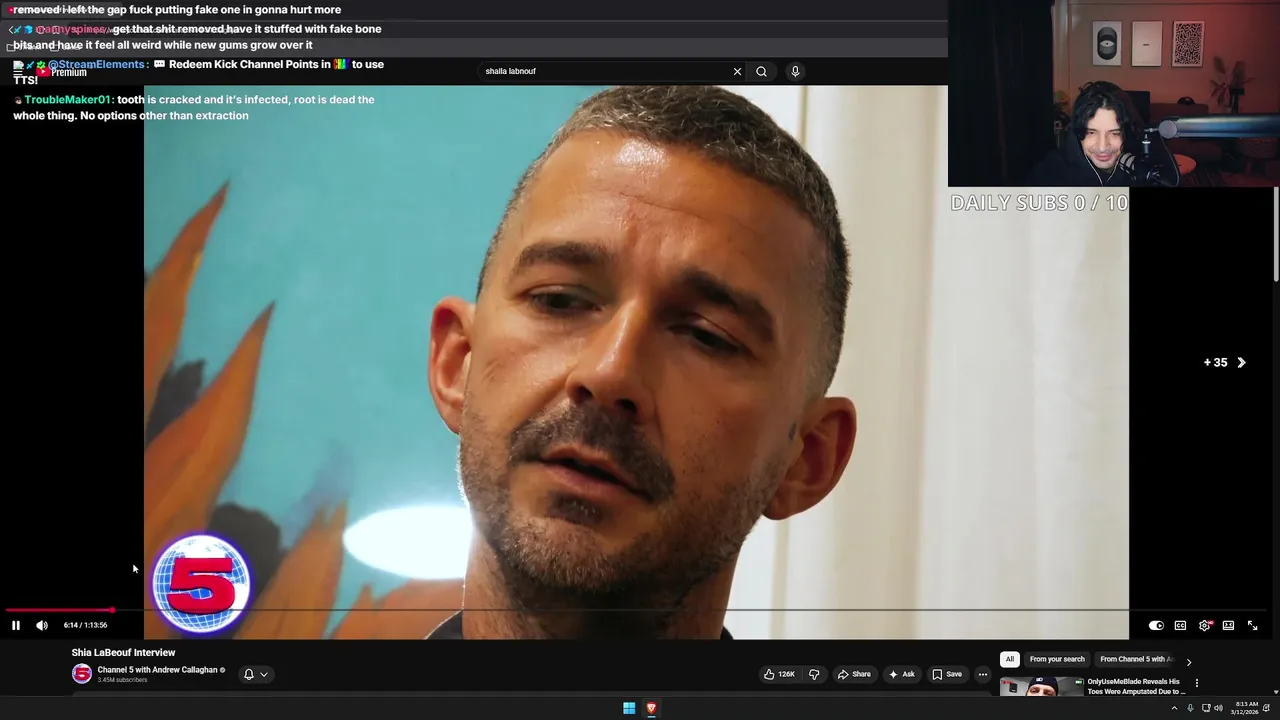The height and width of the screenshot is (720, 1280).
Task: Open the Windows Start menu
Action: 629,708
